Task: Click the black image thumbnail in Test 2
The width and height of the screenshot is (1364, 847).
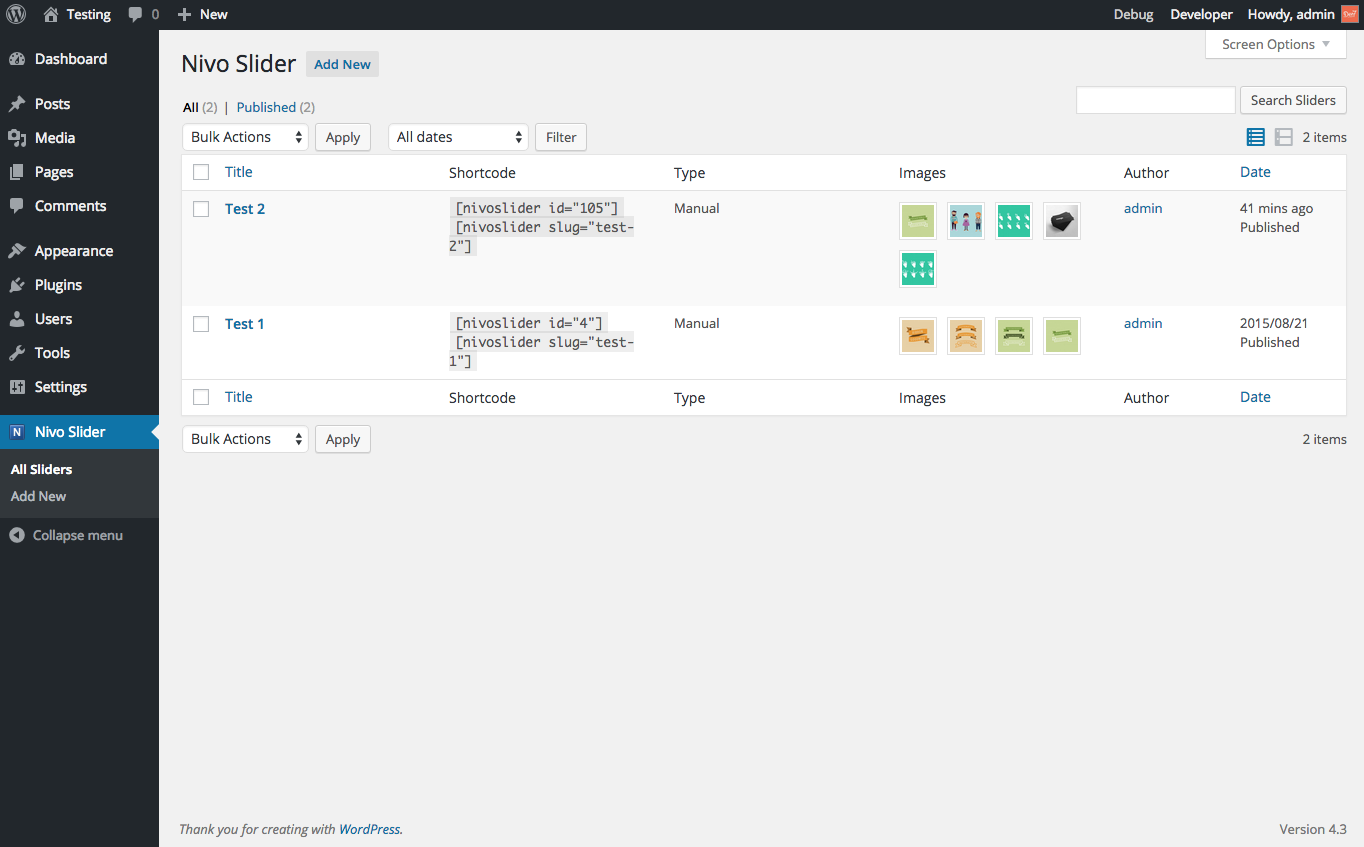Action: point(1062,221)
